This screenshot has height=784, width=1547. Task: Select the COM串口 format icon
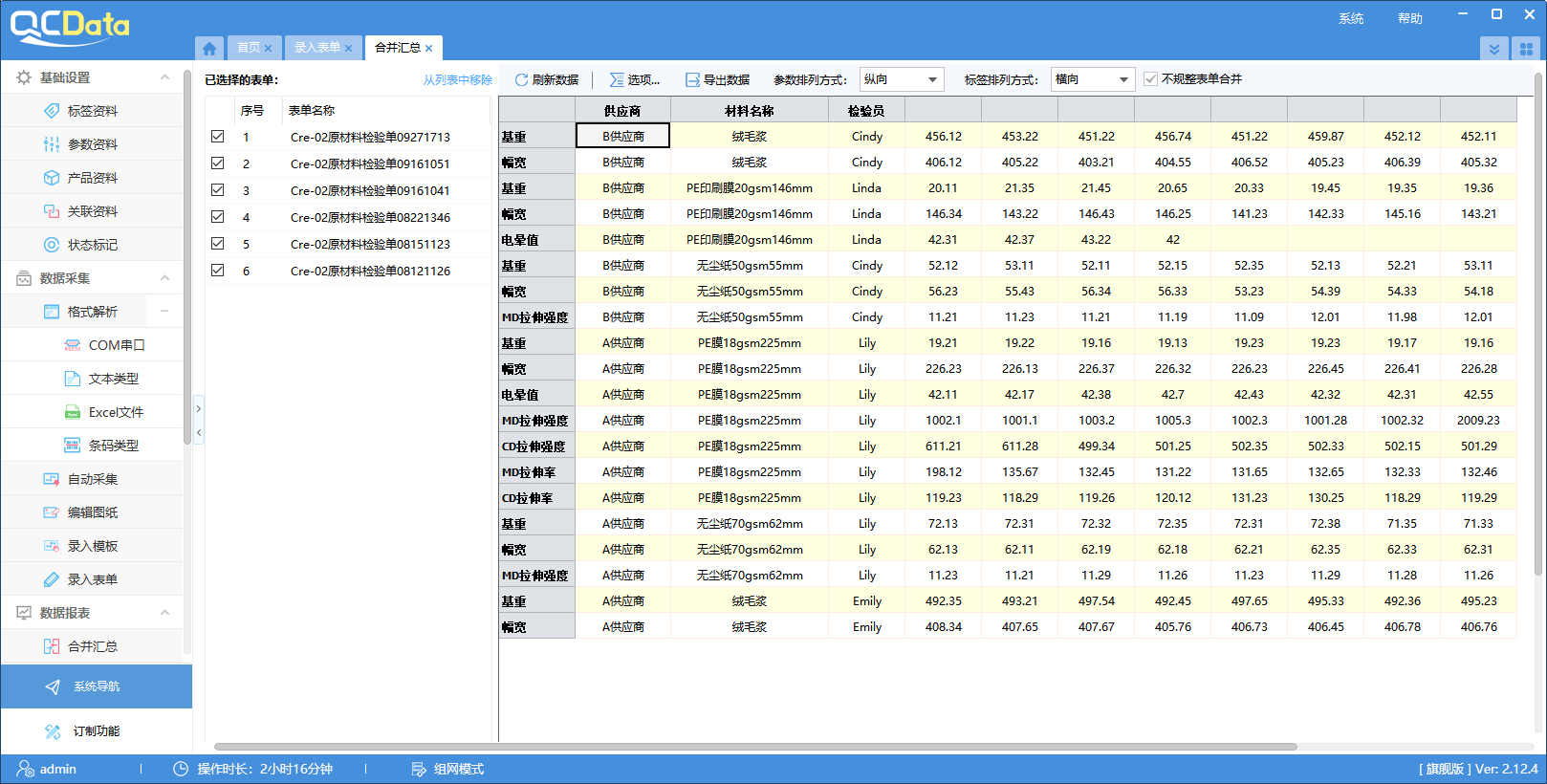point(72,345)
